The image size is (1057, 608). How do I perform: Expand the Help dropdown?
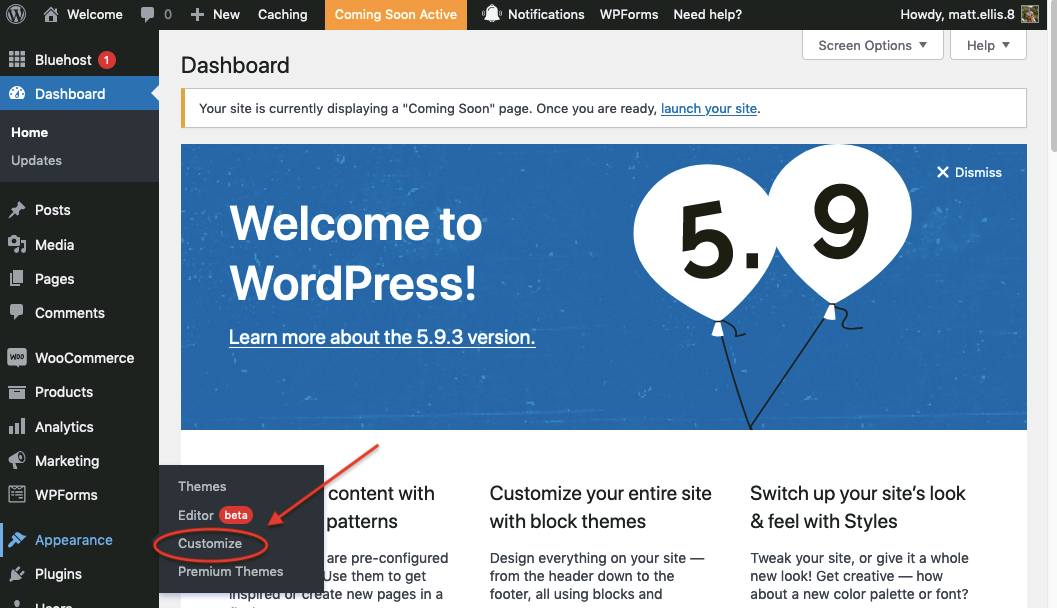tap(988, 45)
